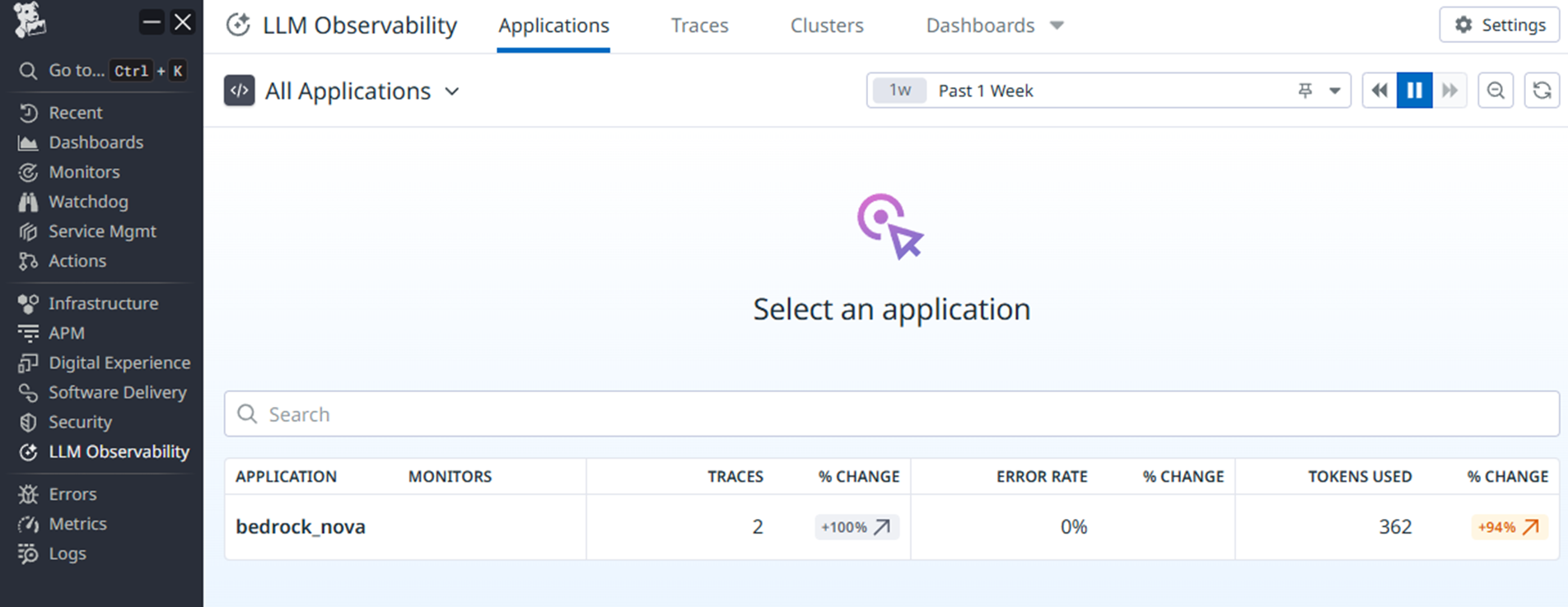The image size is (1568, 607).
Task: Open Service Mgmt in the sidebar
Action: (x=102, y=231)
